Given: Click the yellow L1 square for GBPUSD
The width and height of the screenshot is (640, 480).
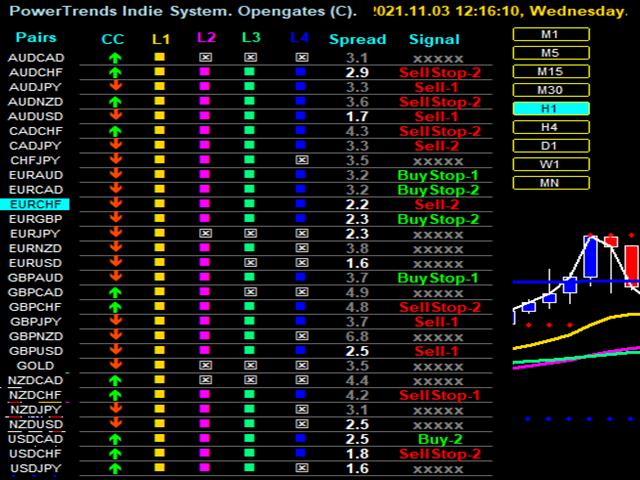Looking at the screenshot, I should 160,350.
